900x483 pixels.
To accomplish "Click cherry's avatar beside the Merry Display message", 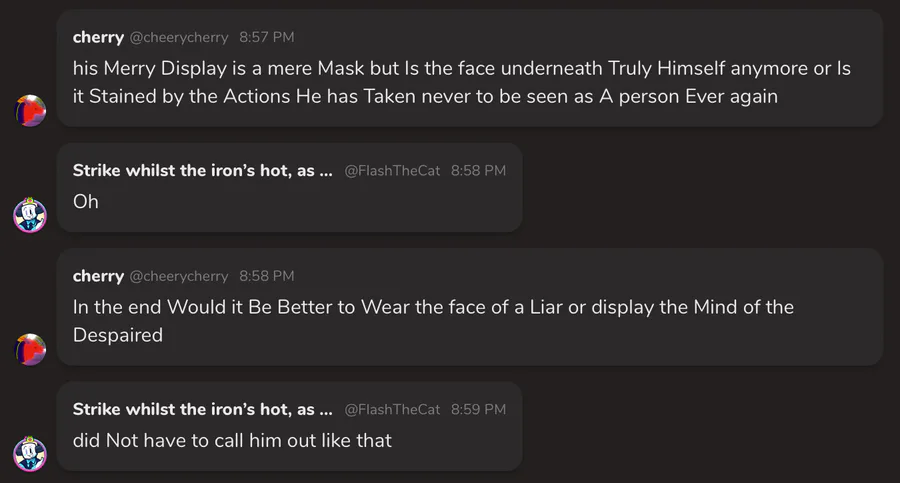I will 30,110.
